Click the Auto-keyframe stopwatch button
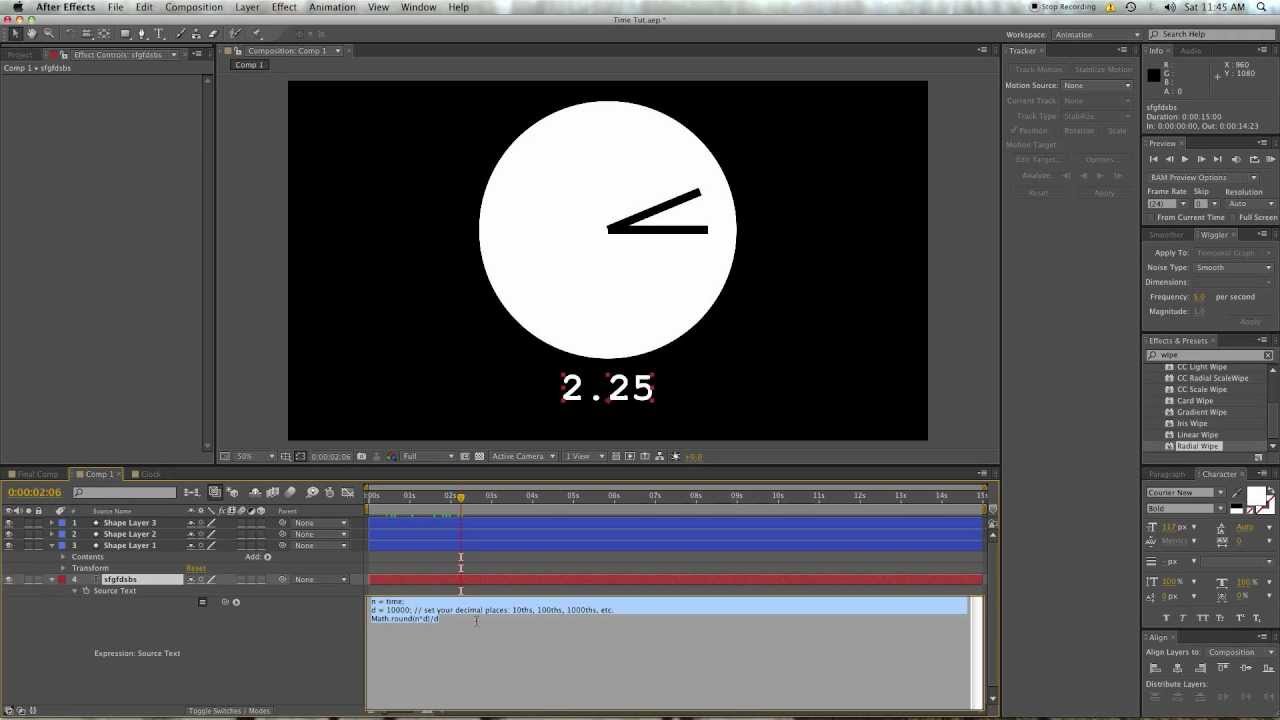Screen dimensions: 1280x720 [x=329, y=492]
